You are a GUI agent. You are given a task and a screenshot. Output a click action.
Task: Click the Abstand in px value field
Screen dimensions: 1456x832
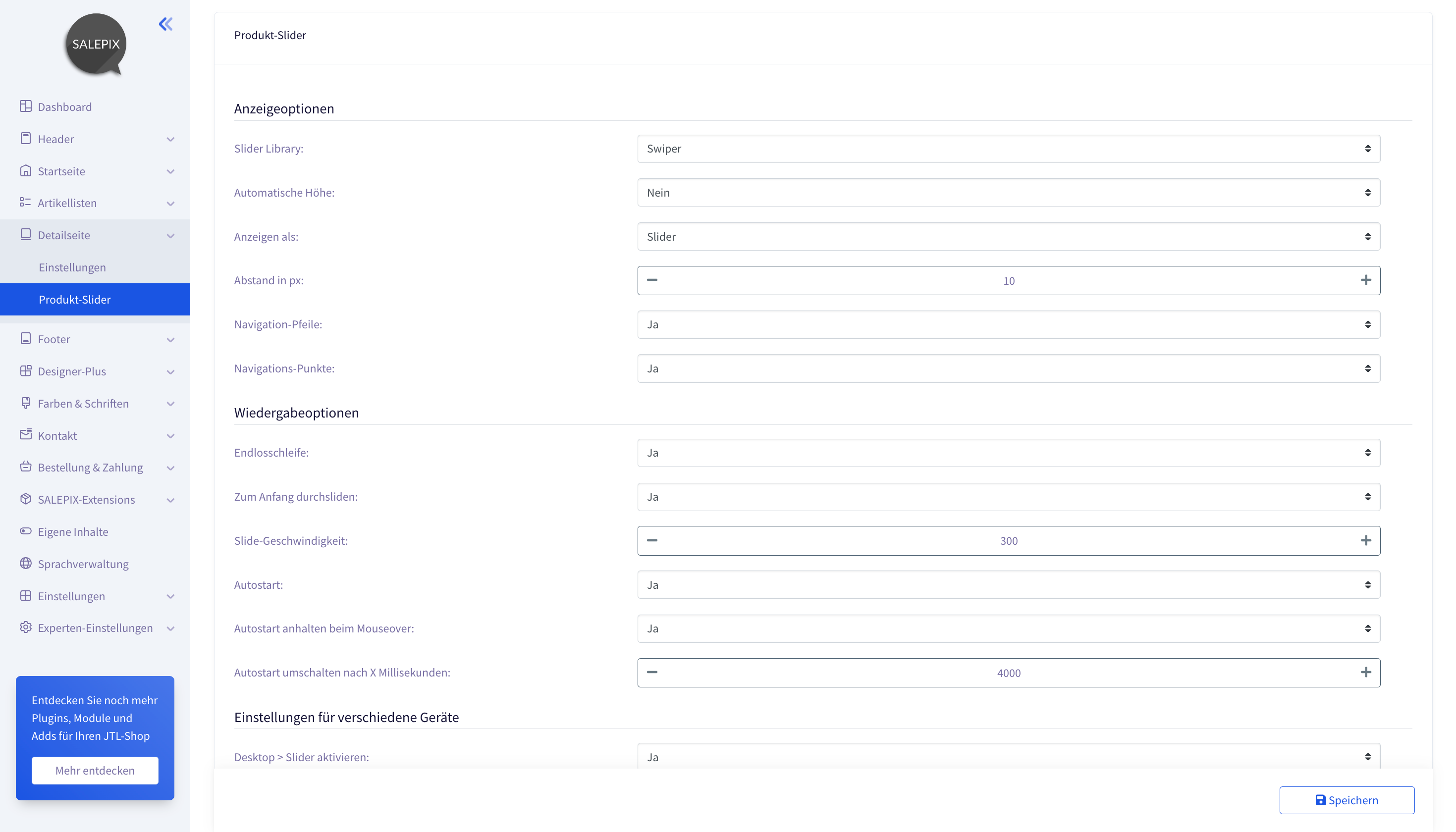[x=1009, y=281]
